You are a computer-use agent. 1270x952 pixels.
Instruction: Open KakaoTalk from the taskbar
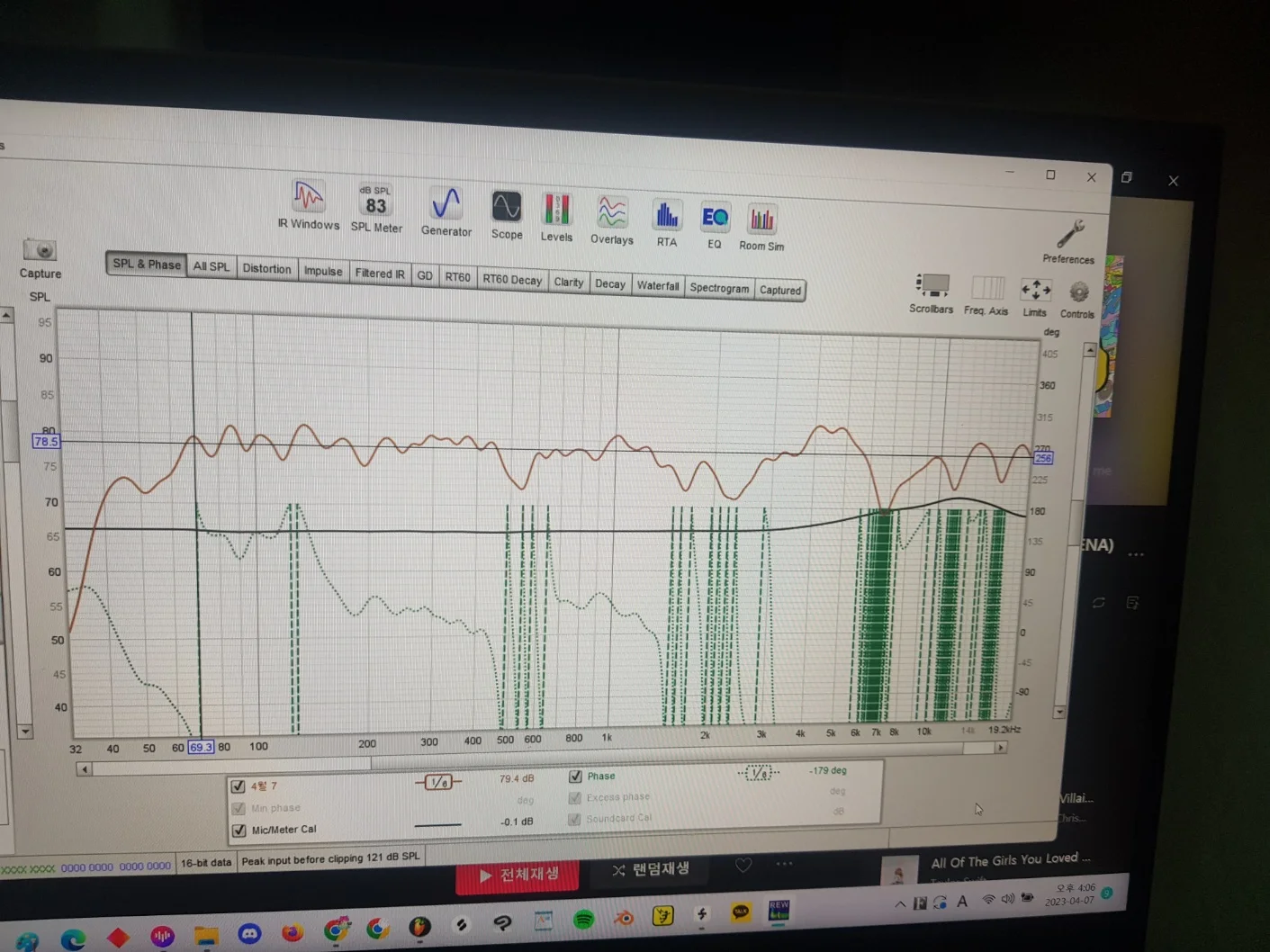click(741, 913)
